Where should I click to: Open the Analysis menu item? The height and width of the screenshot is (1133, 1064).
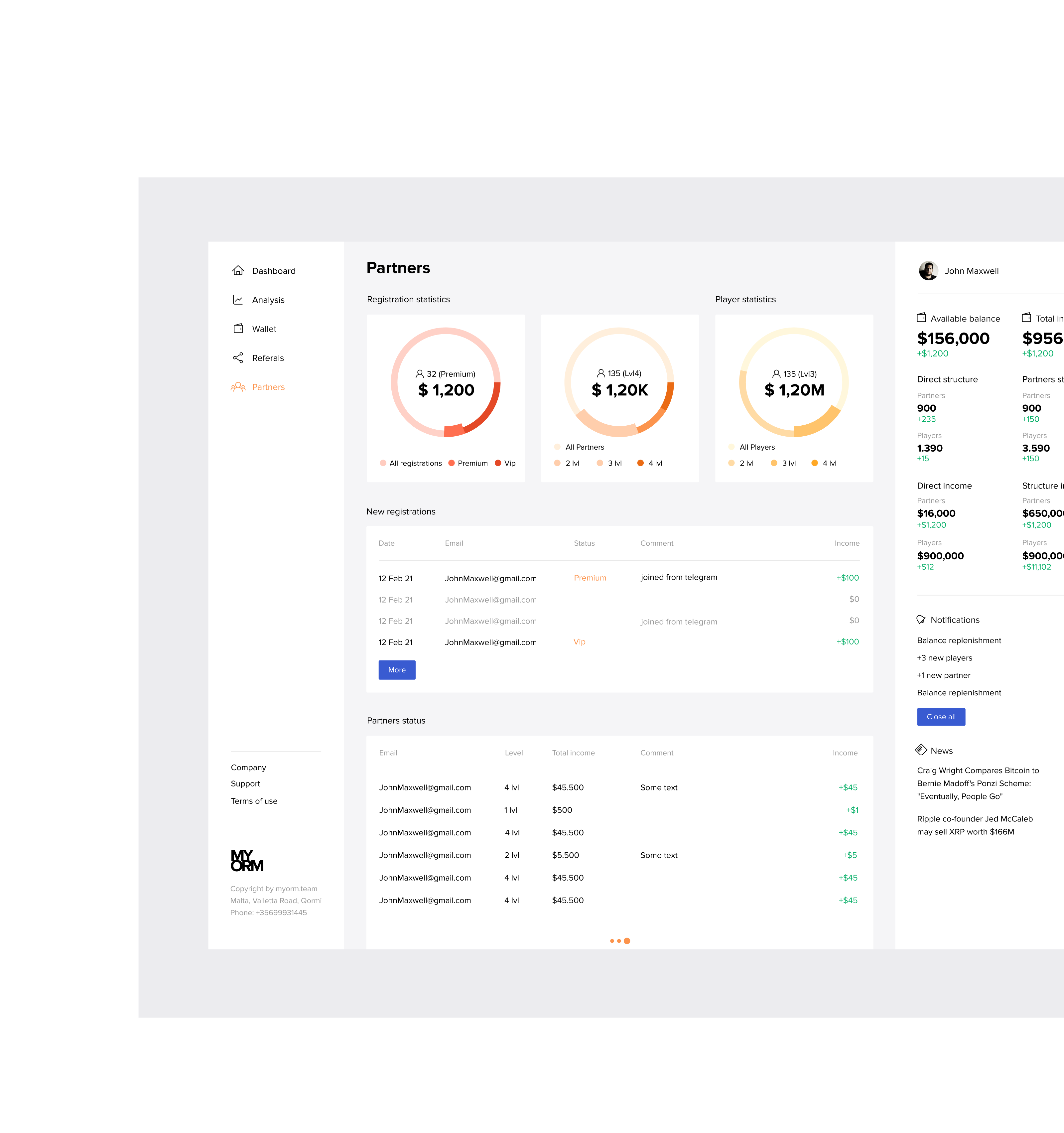pos(268,300)
